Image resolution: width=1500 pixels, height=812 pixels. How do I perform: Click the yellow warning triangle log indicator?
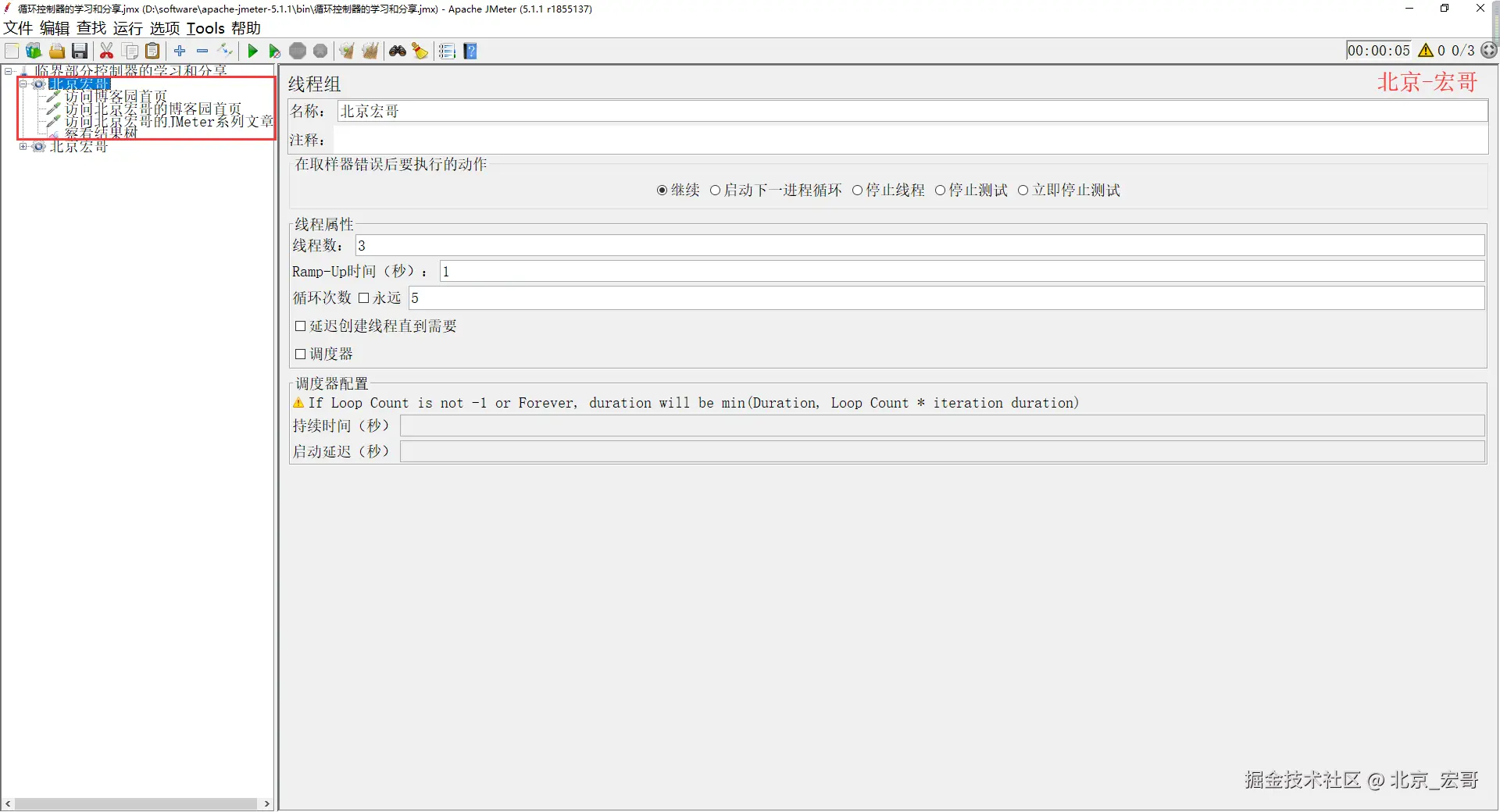(x=1426, y=51)
